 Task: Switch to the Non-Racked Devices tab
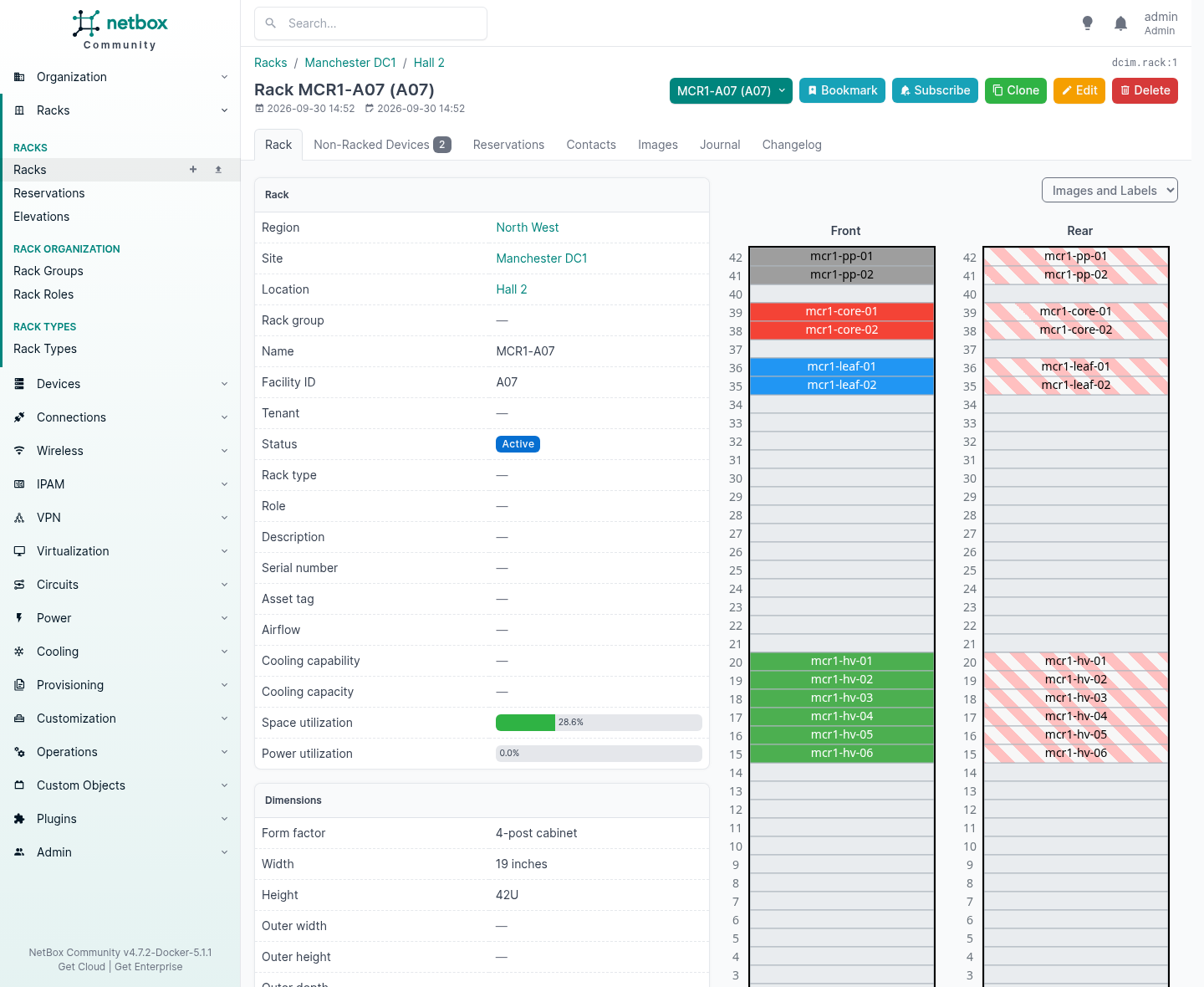(382, 145)
